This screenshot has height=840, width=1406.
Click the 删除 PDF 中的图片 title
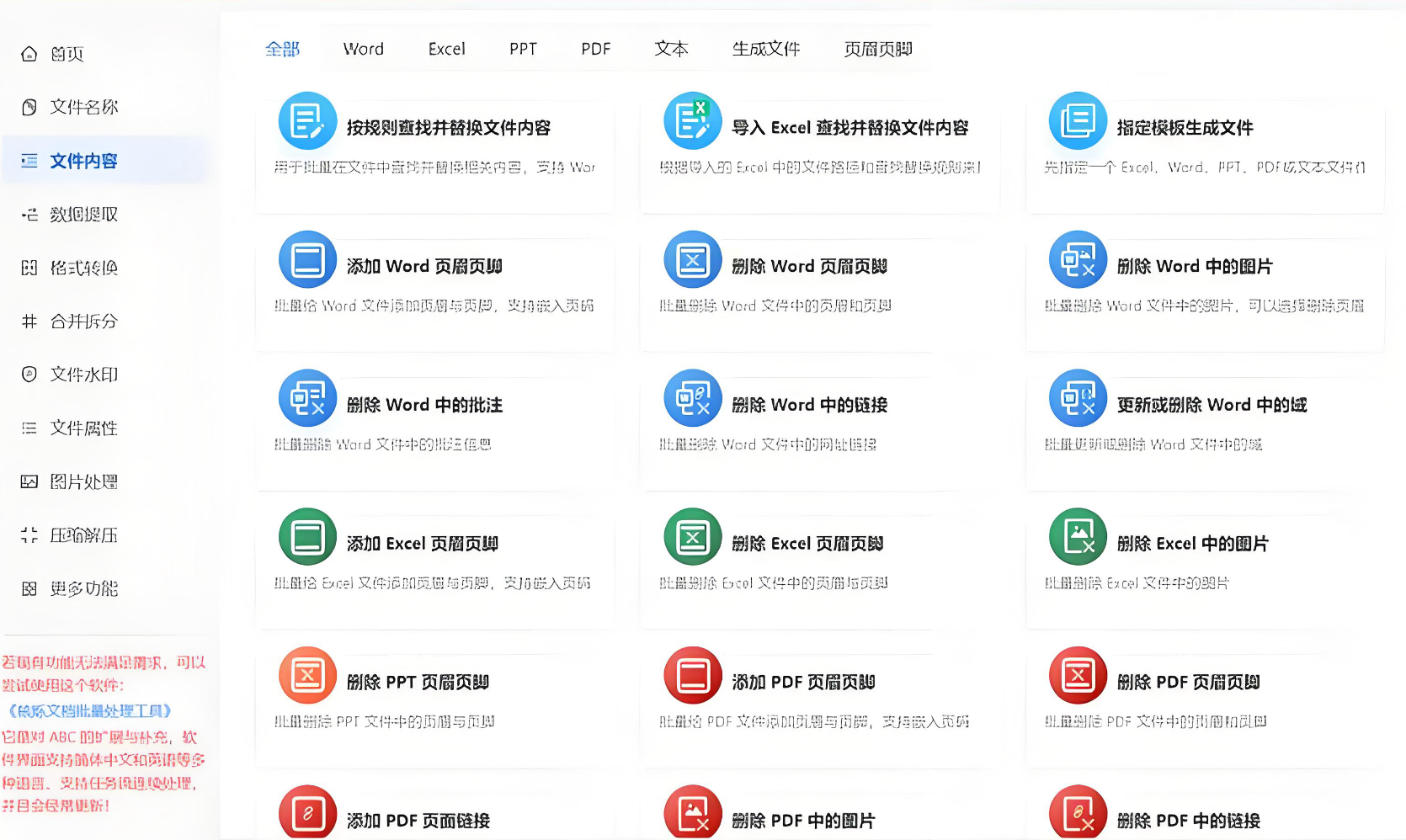click(x=804, y=821)
